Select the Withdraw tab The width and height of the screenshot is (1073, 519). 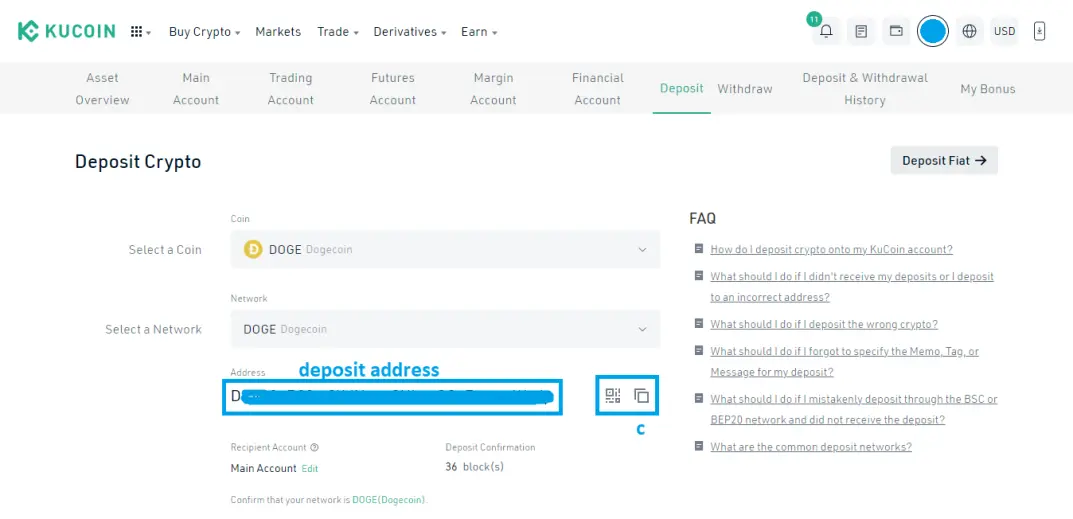tap(745, 89)
